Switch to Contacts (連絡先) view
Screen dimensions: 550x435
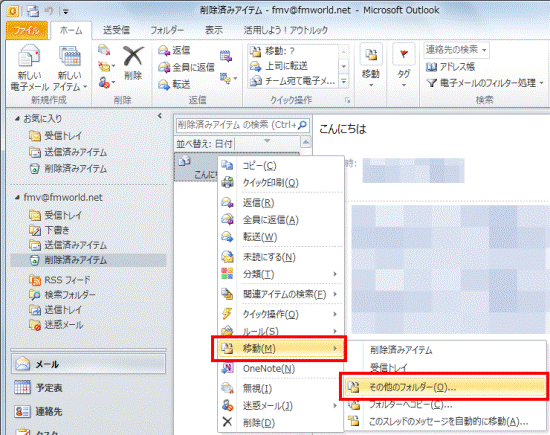click(x=88, y=411)
